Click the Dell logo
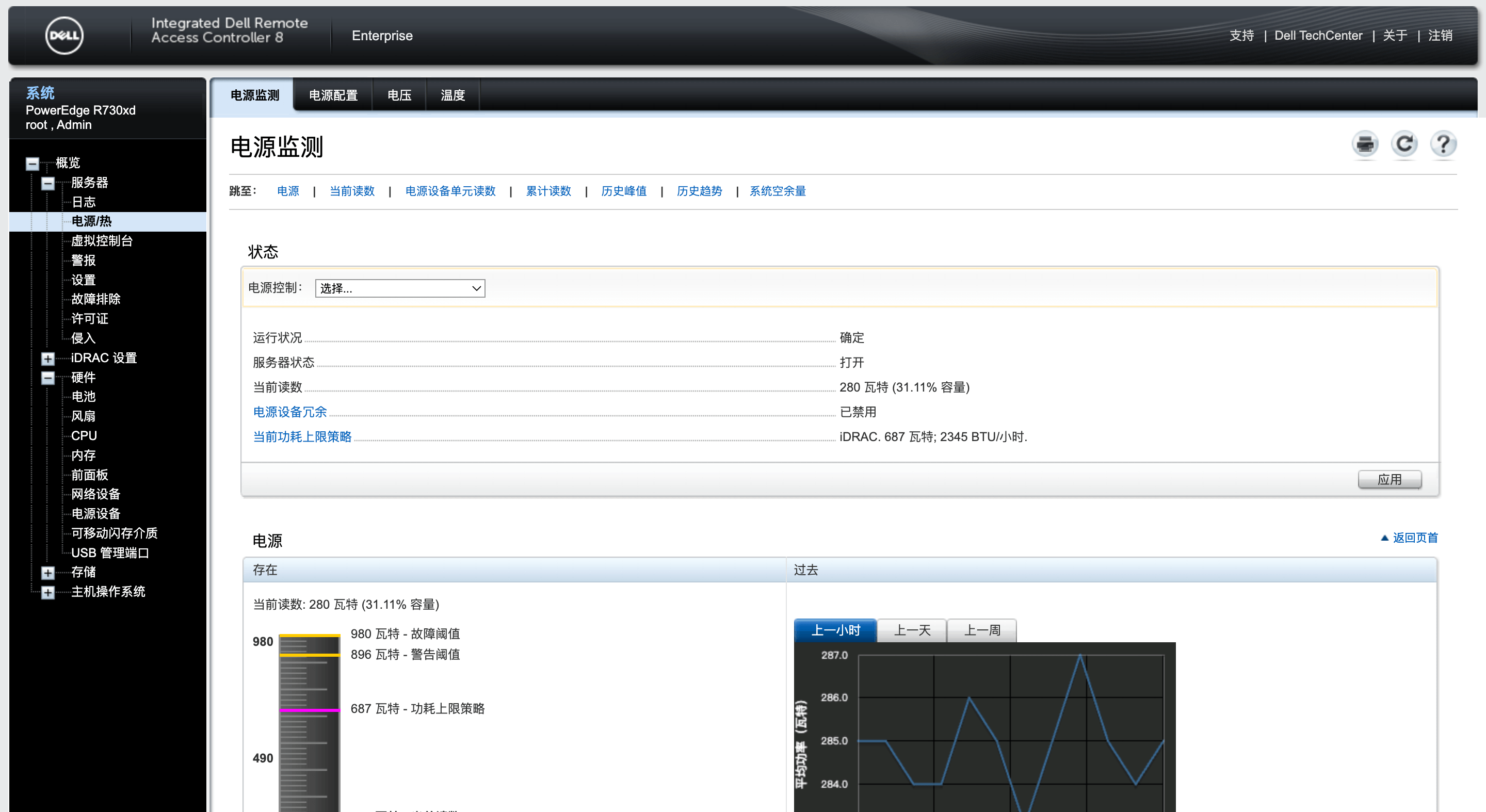 pos(64,36)
